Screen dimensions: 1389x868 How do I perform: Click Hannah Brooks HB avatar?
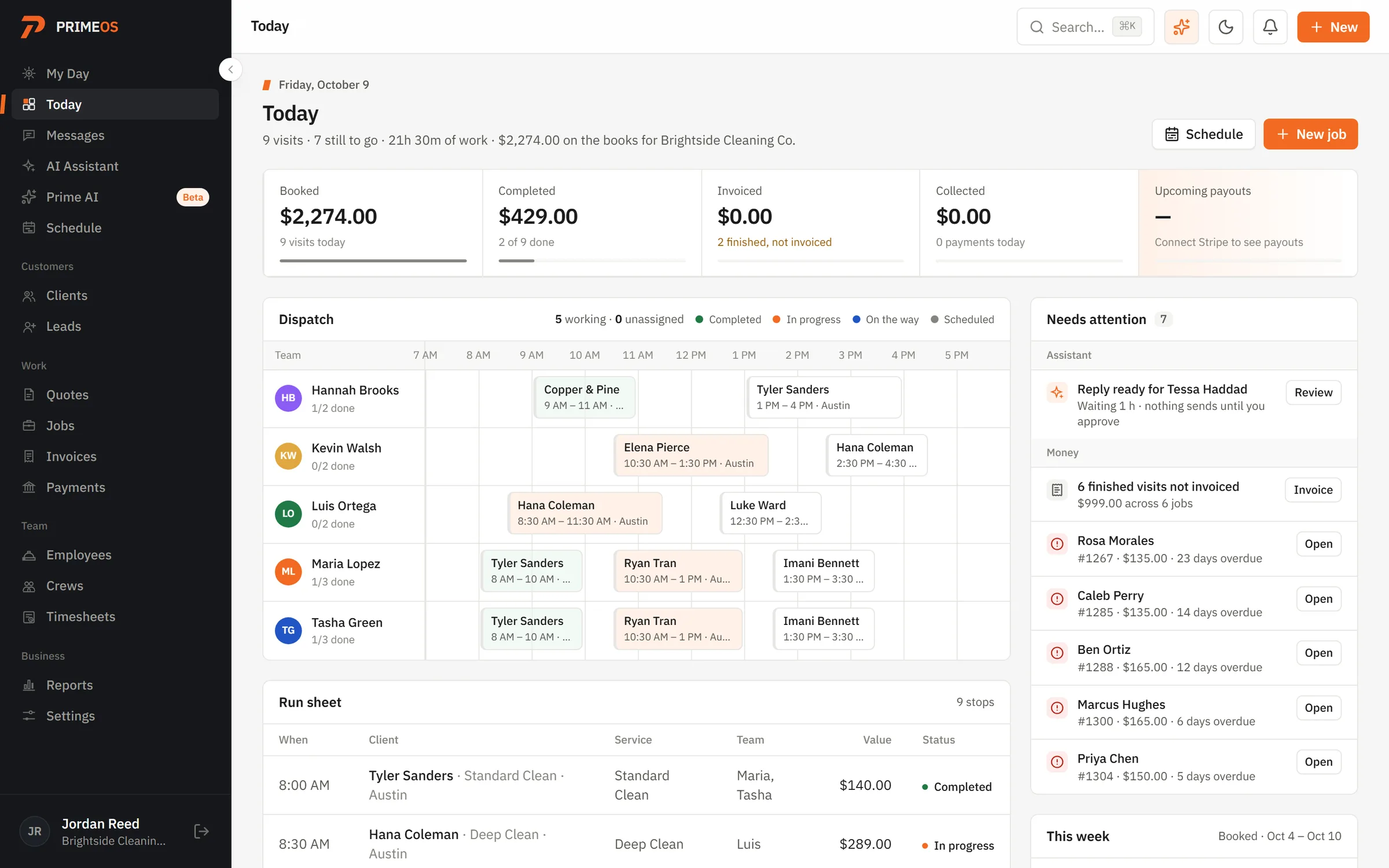click(x=288, y=398)
